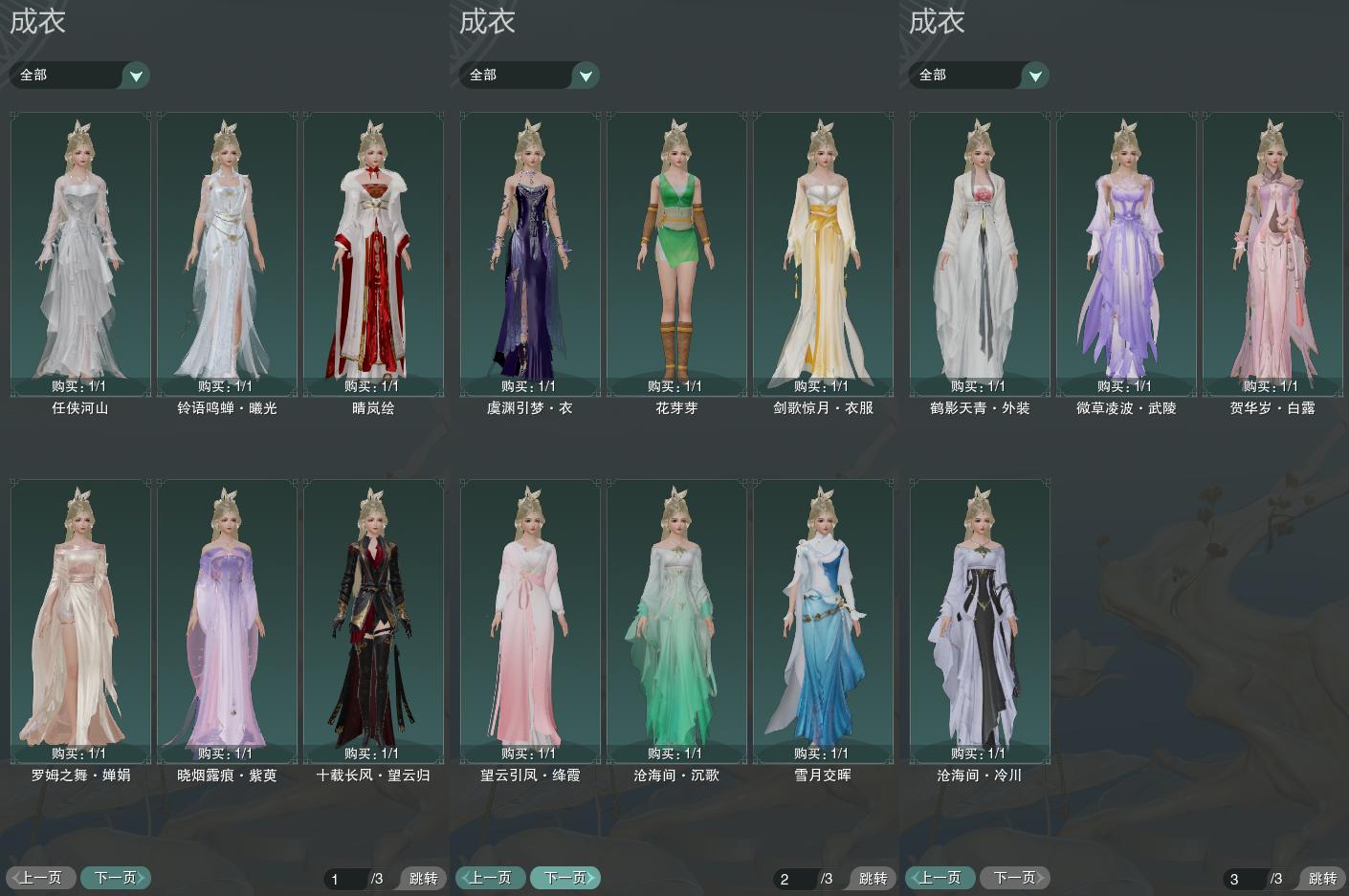
Task: Choose the pink 望云引凤·绛霞 outfit
Action: (530, 621)
